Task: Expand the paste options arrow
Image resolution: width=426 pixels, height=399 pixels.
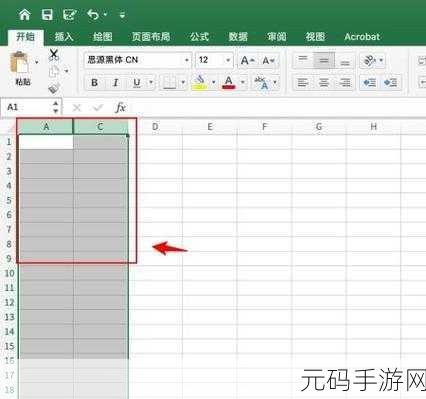Action: [37, 62]
